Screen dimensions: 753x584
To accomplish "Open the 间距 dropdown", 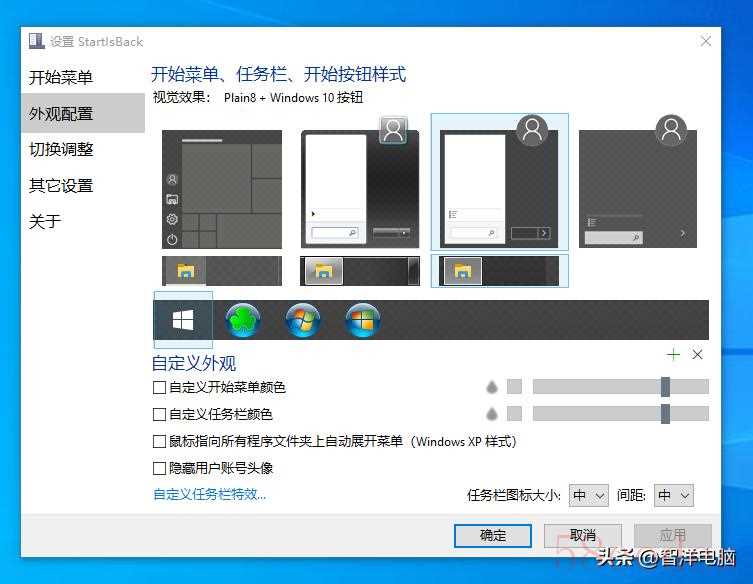I will click(674, 495).
